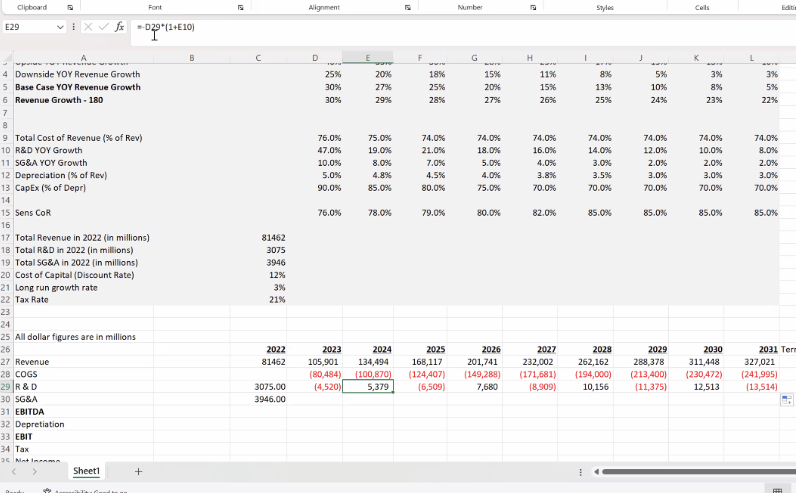Click the 3% long run growth rate value
Screen dimensions: 796x493
click(x=279, y=287)
